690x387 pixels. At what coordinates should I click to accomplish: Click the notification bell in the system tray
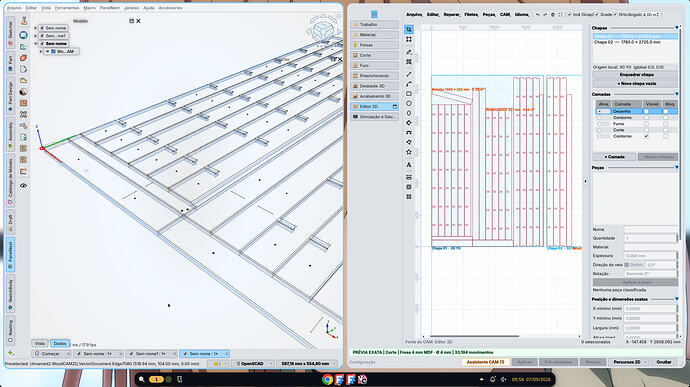492,379
